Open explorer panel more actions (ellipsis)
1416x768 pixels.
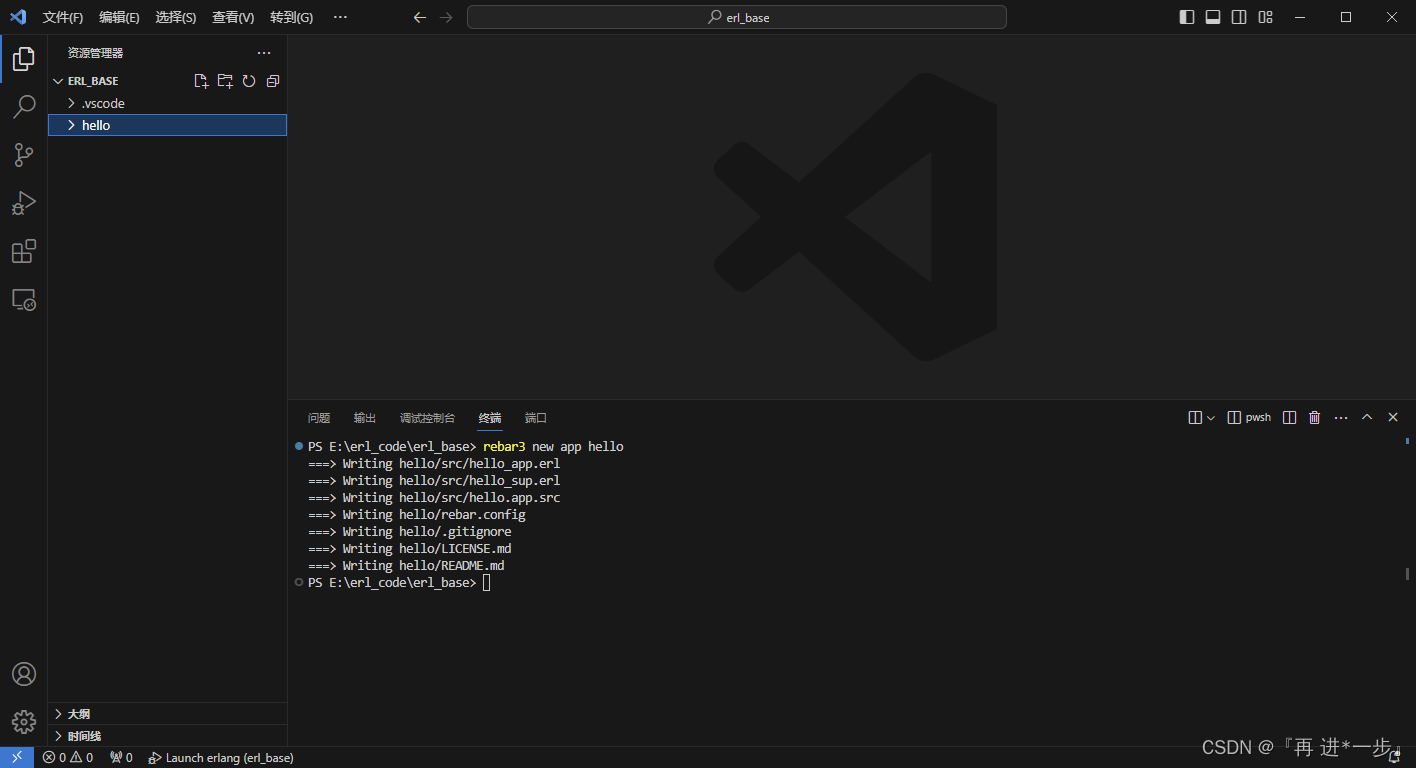coord(264,53)
